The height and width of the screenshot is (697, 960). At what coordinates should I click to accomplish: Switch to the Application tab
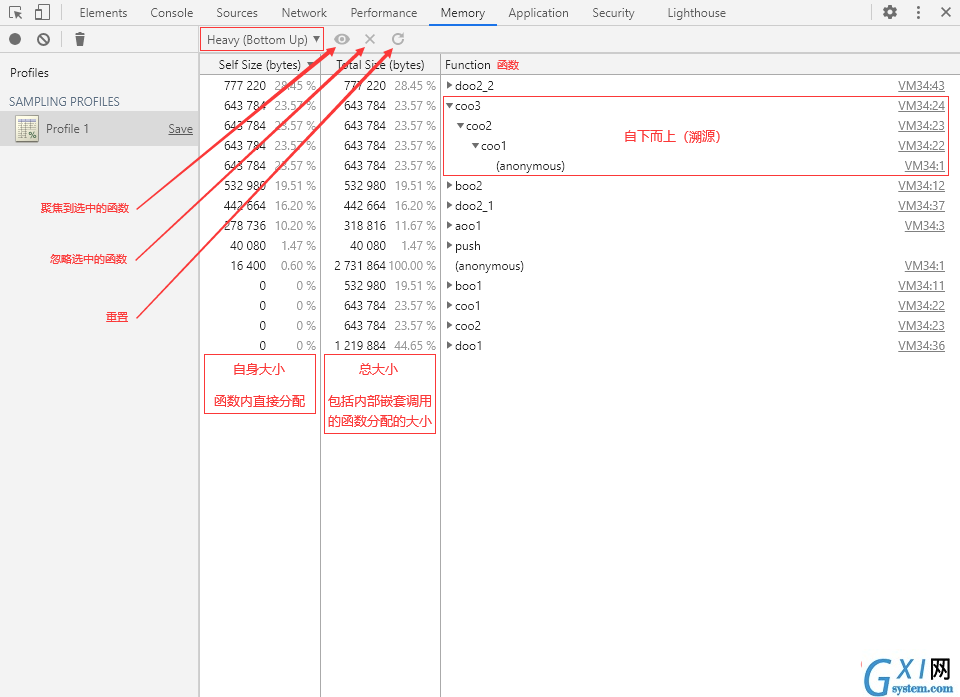(538, 13)
